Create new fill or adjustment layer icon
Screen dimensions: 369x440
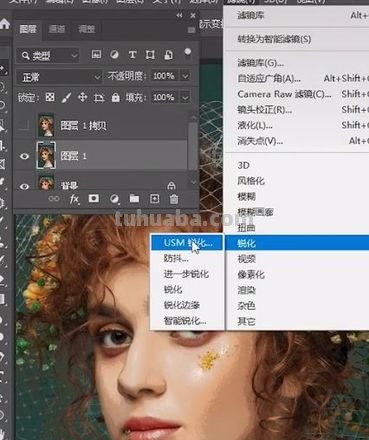coord(114,199)
